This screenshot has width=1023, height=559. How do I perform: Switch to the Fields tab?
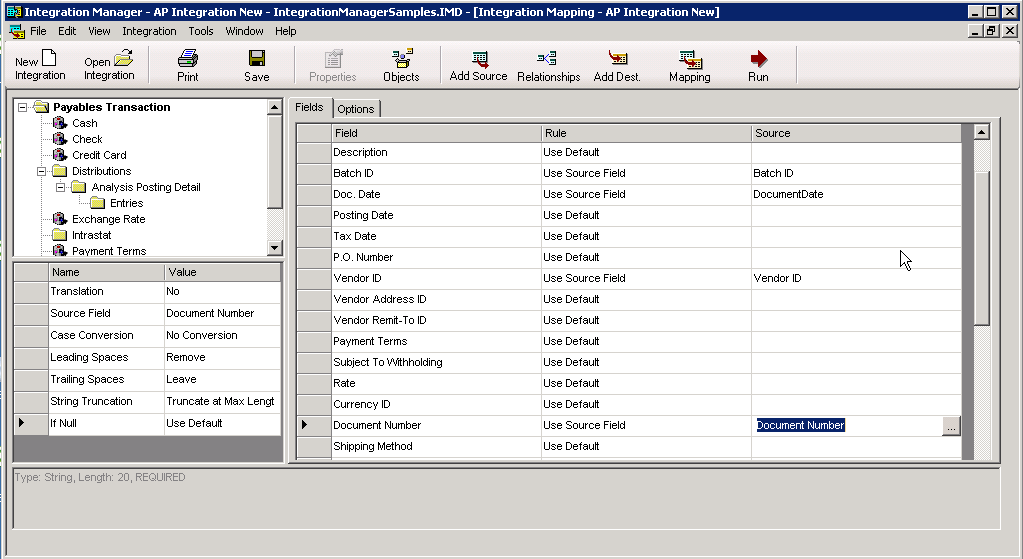pyautogui.click(x=309, y=107)
